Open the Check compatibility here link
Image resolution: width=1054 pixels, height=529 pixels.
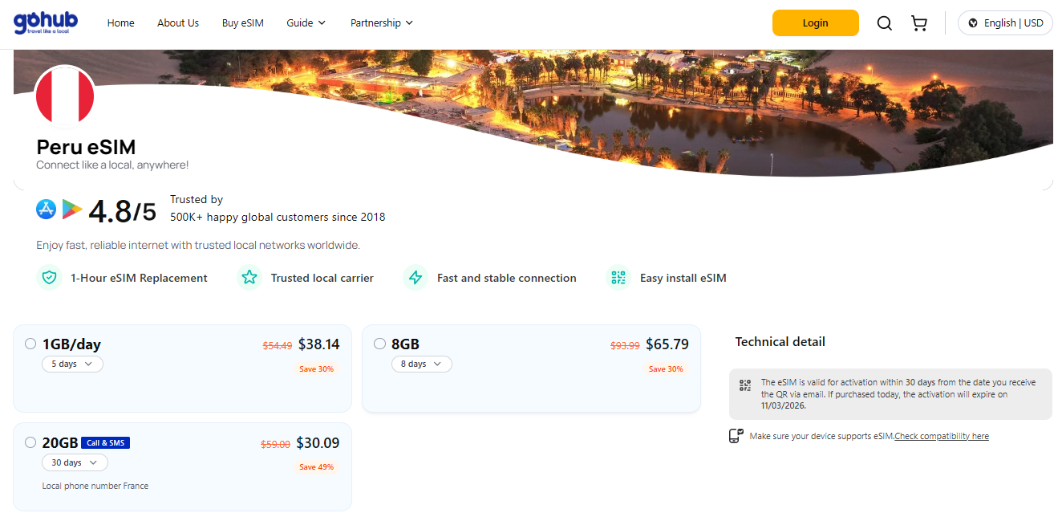click(941, 436)
